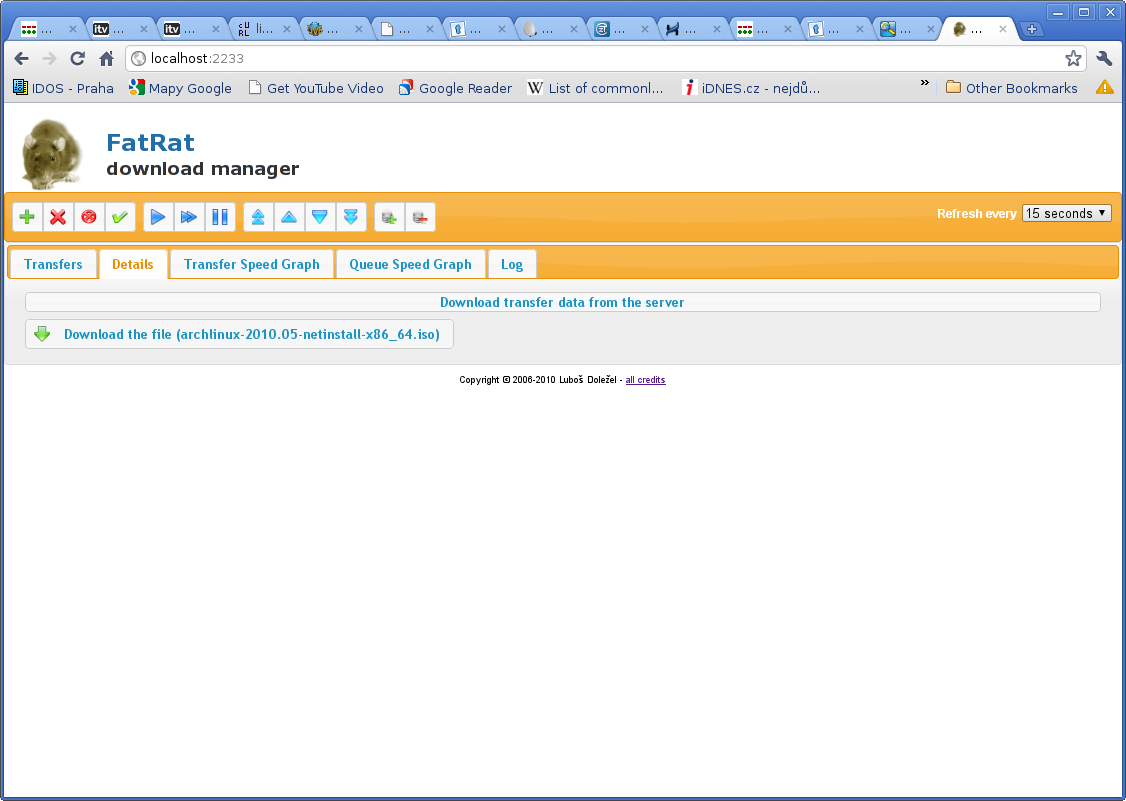This screenshot has height=801, width=1126.
Task: Click the blue play resume transfer icon
Action: coord(158,217)
